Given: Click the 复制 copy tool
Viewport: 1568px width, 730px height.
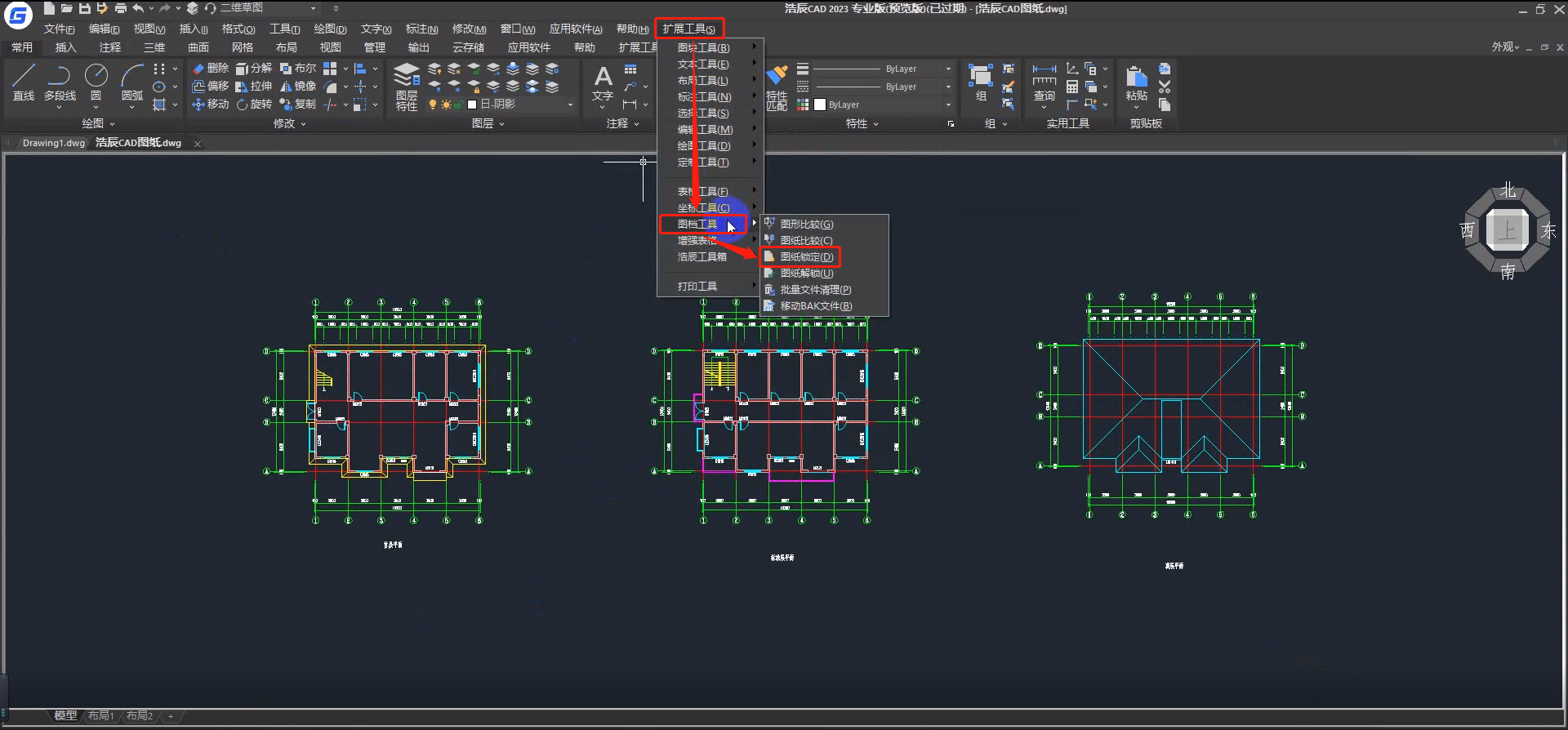Looking at the screenshot, I should tap(298, 105).
